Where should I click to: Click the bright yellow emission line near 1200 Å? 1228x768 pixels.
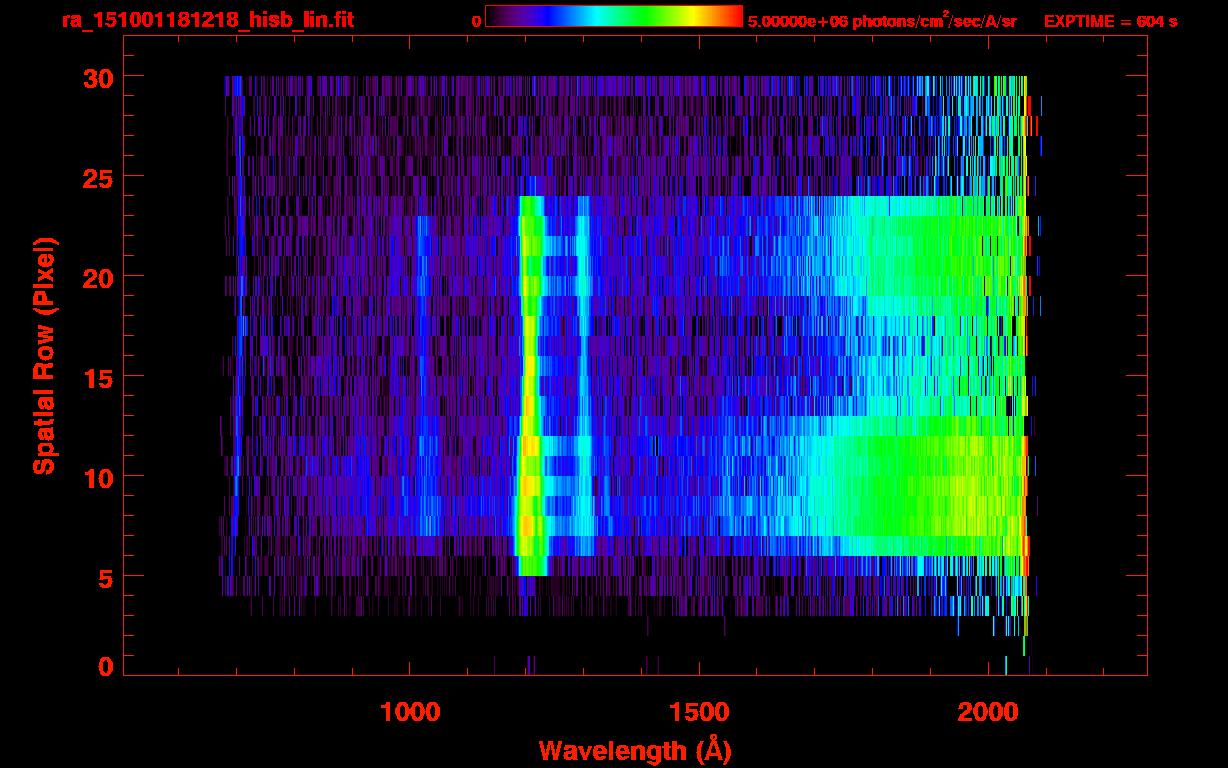point(530,400)
